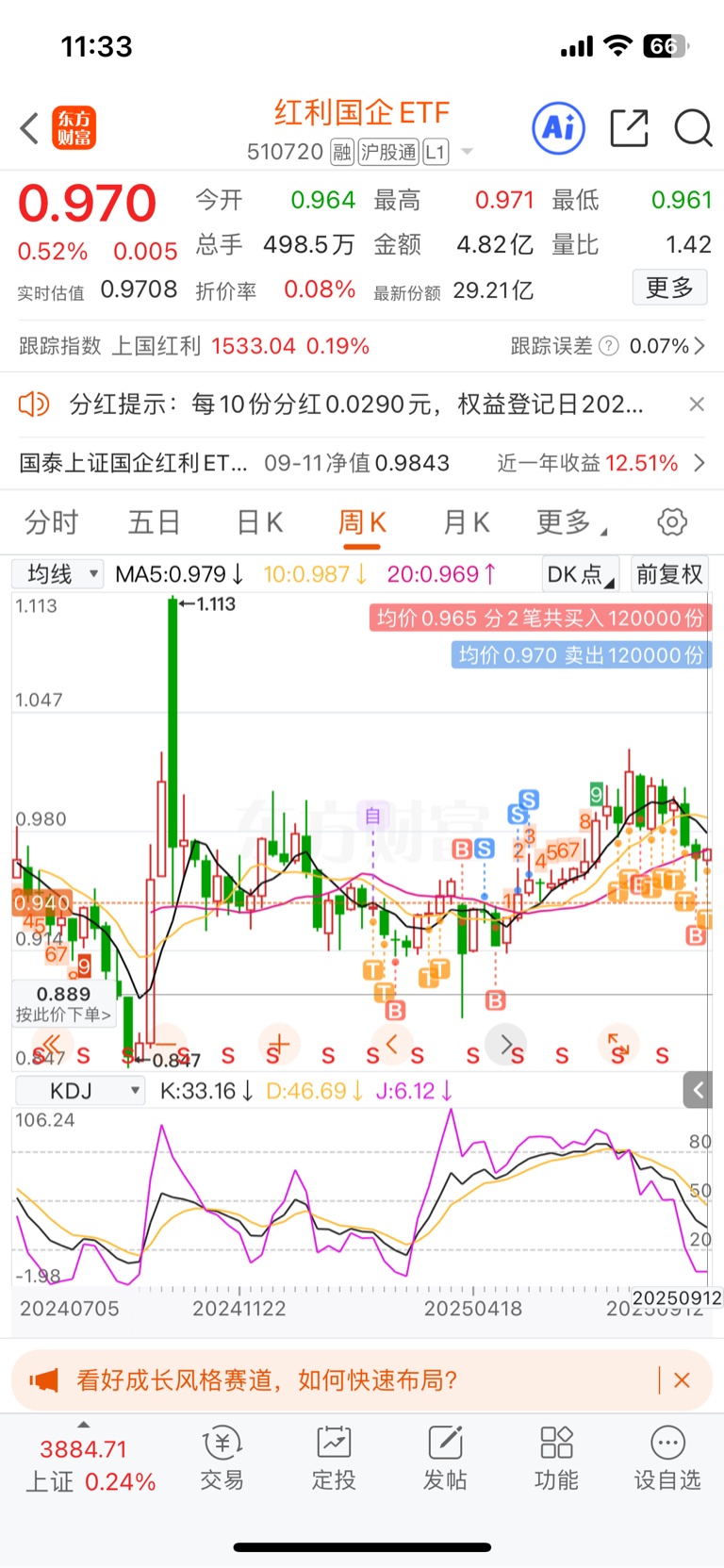
Task: Tap 按此价下单 at 0.889
Action: [x=64, y=1004]
